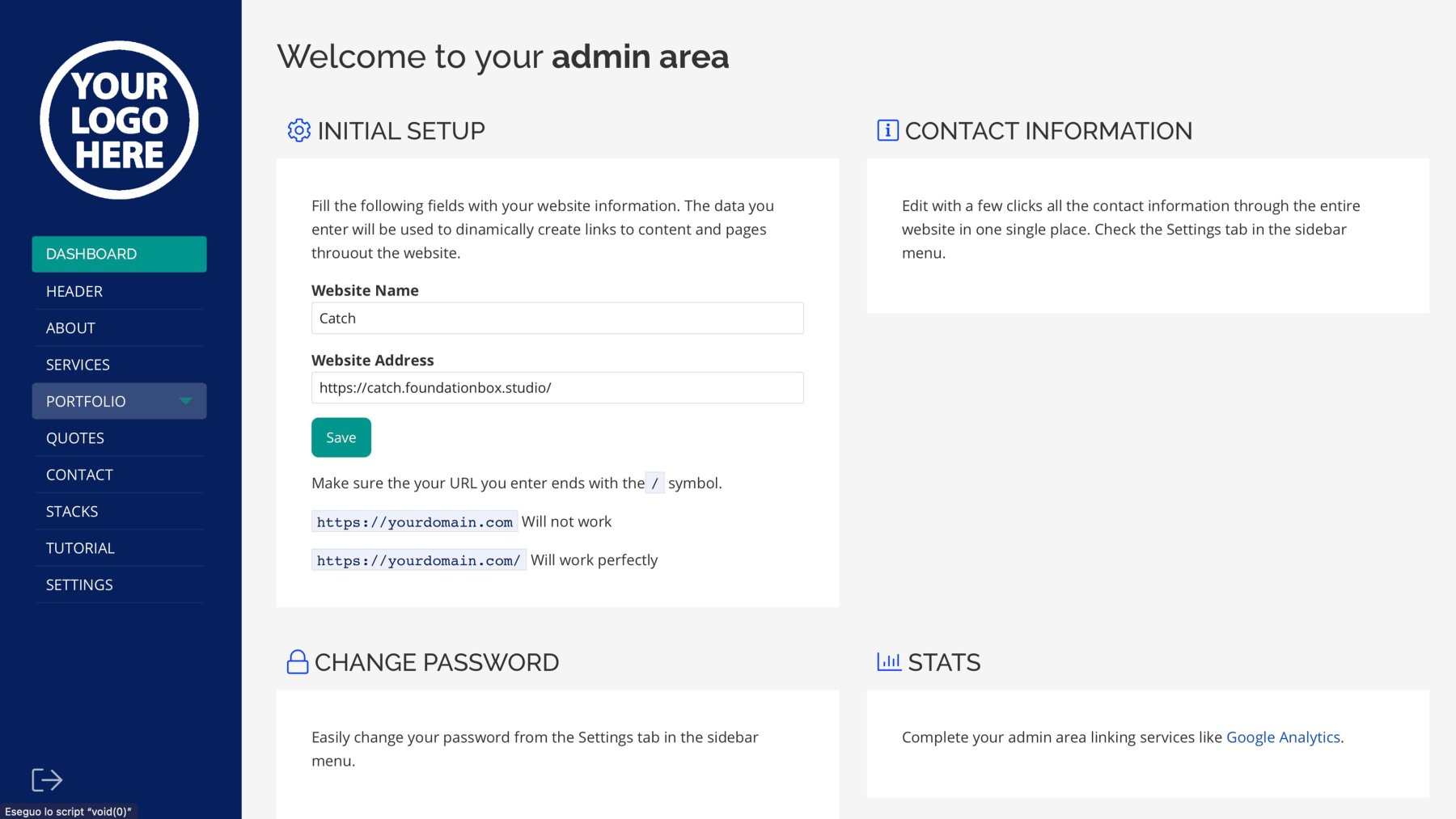This screenshot has height=819, width=1456.
Task: Go to the Header section
Action: [x=74, y=291]
